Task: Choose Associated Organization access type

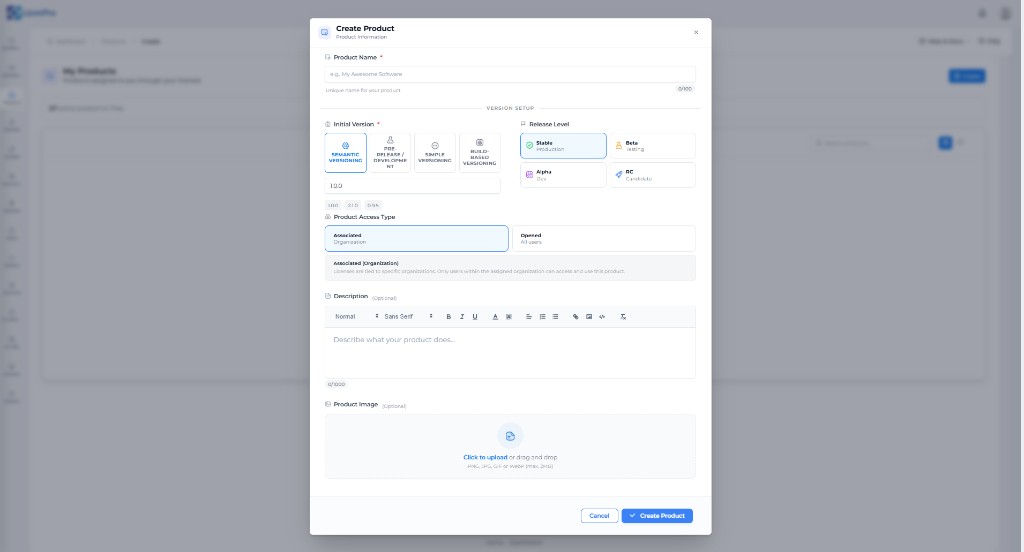Action: (x=417, y=238)
